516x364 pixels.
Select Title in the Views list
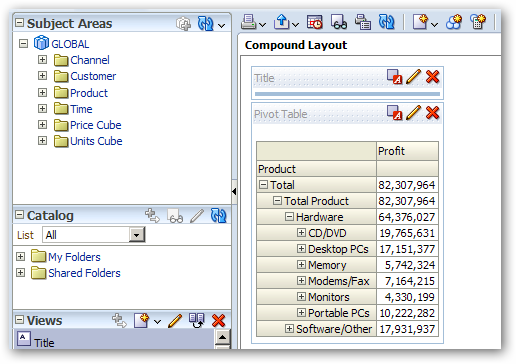tap(44, 343)
